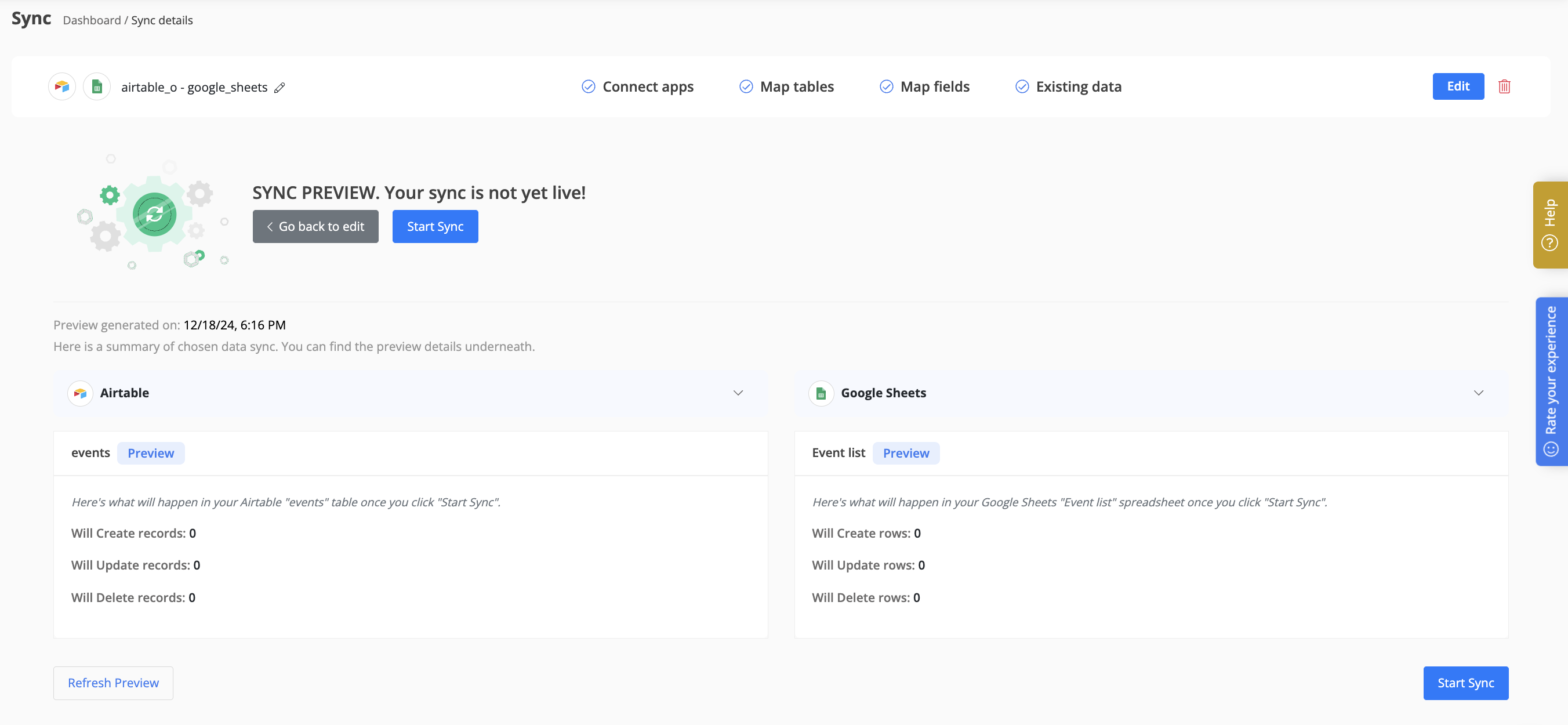Click the green sync gears illustration
Viewport: 1568px width, 725px height.
pos(155,213)
